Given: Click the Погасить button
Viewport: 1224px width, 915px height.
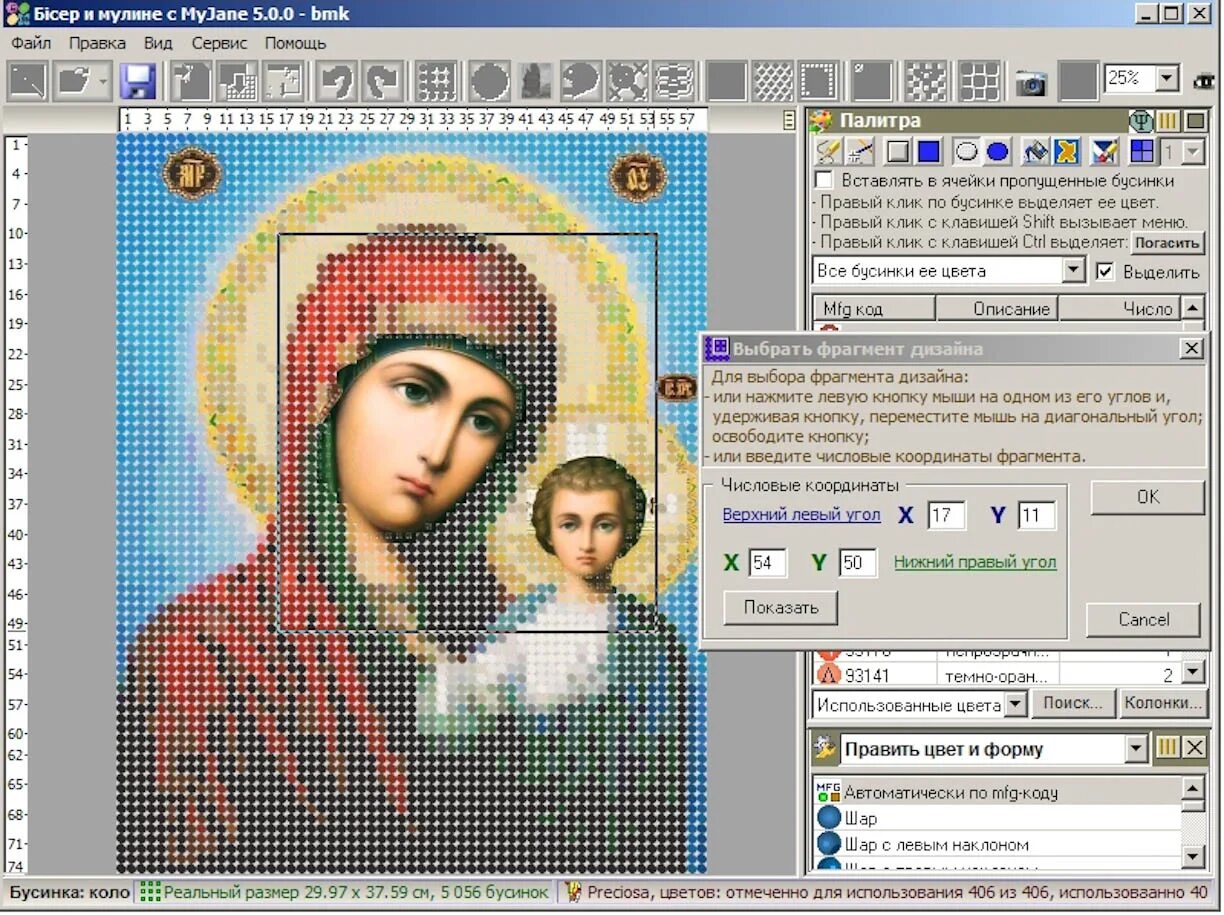Looking at the screenshot, I should [1168, 243].
